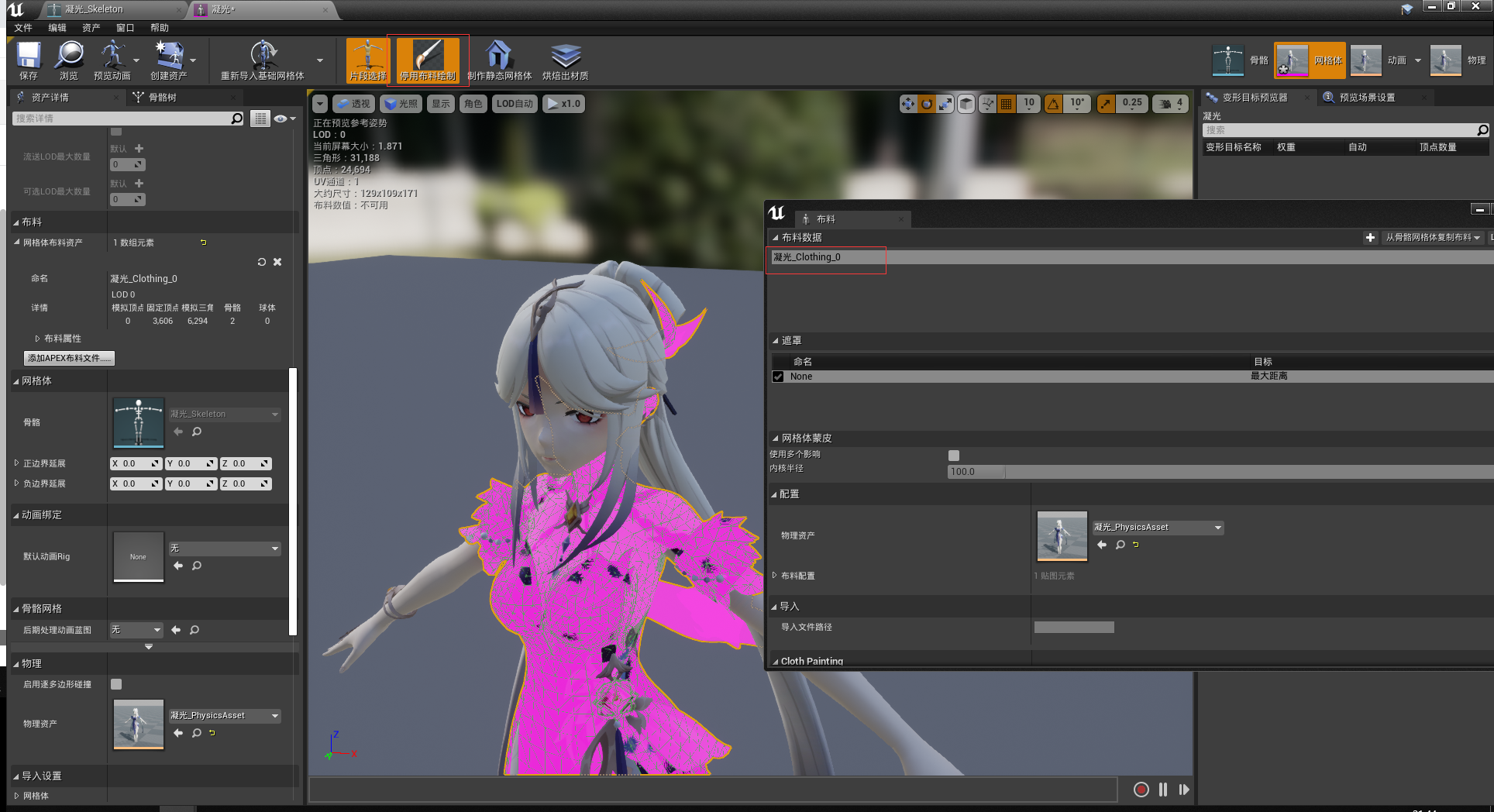The image size is (1494, 812).
Task: Select the rotate gizmo in viewport toolbar
Action: point(926,104)
